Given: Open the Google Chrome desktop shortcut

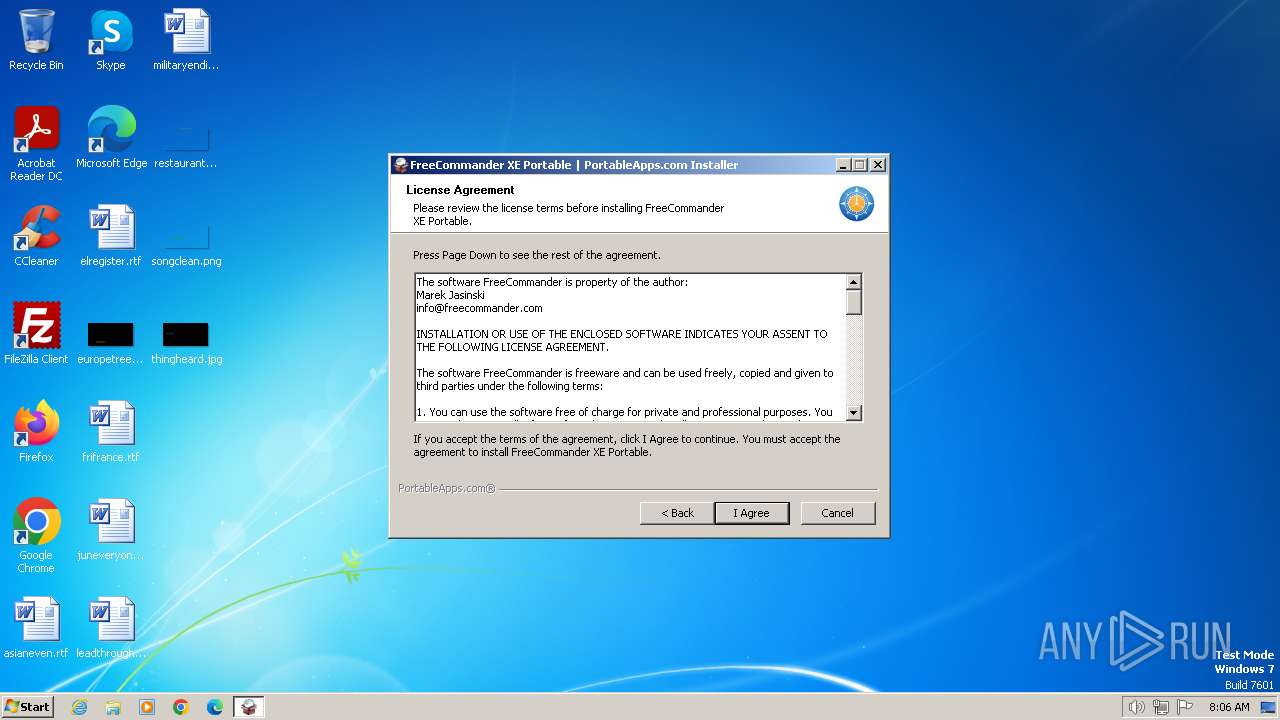Looking at the screenshot, I should (36, 536).
